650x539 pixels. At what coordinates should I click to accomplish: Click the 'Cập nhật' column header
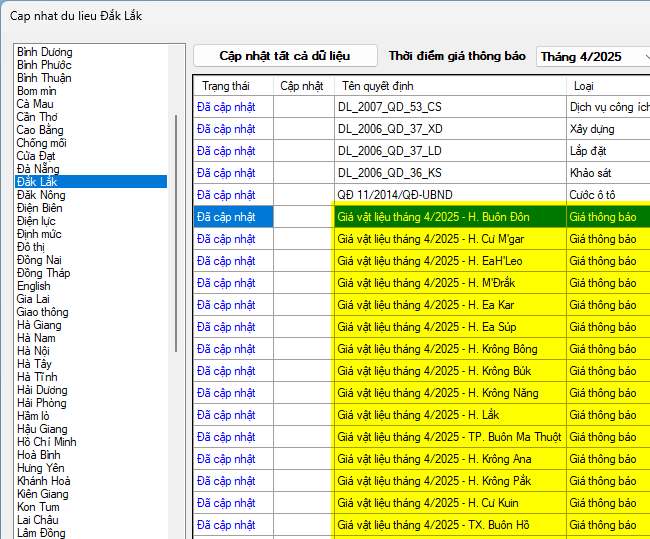pyautogui.click(x=304, y=86)
